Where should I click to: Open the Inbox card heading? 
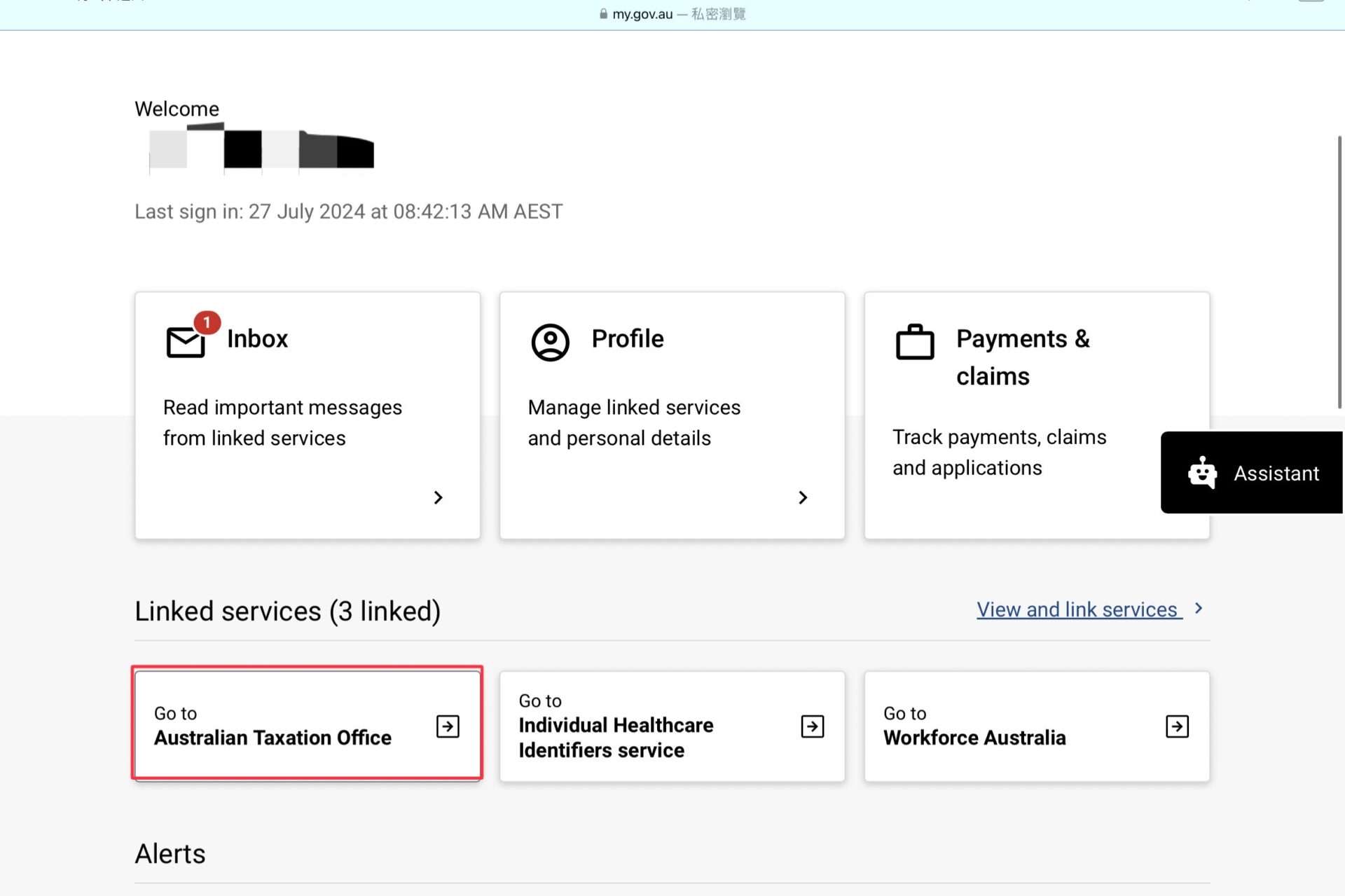(257, 339)
